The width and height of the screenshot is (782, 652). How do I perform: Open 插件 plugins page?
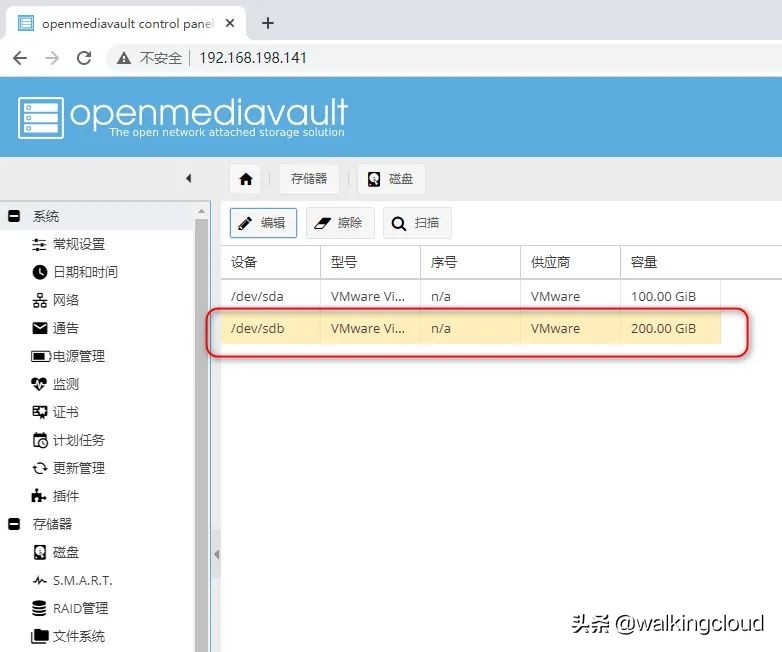tap(66, 496)
